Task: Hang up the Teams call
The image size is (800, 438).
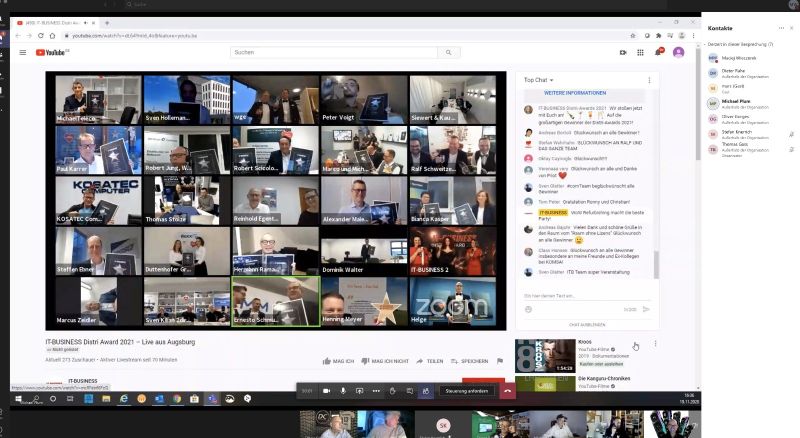Action: pos(507,391)
